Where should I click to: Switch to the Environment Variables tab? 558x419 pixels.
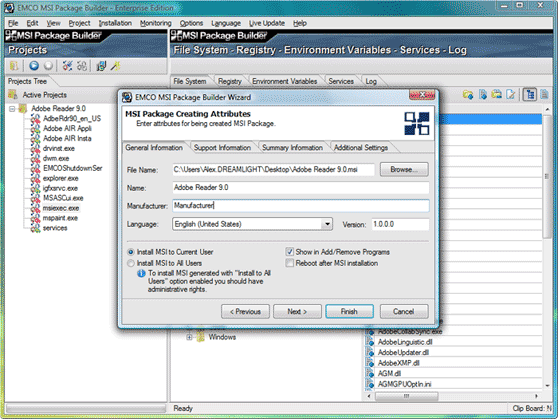click(x=285, y=81)
